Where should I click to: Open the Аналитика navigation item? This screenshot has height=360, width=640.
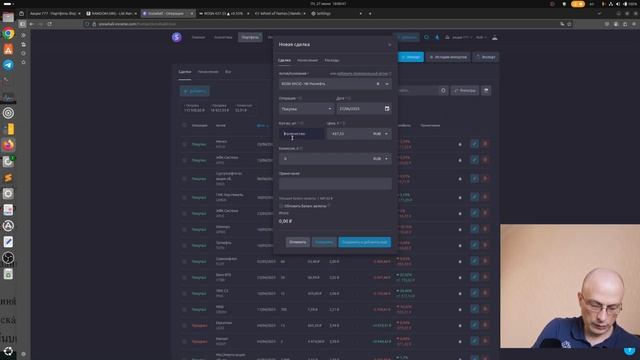pos(223,37)
